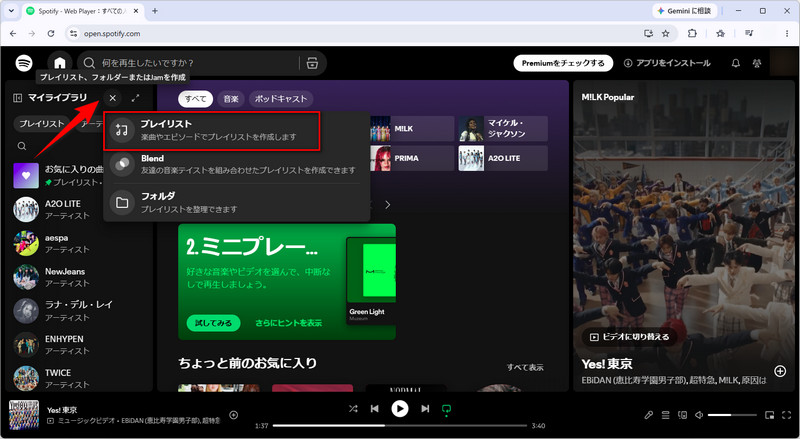Go to Spotify Home via house icon
This screenshot has height=439, width=800.
60,63
